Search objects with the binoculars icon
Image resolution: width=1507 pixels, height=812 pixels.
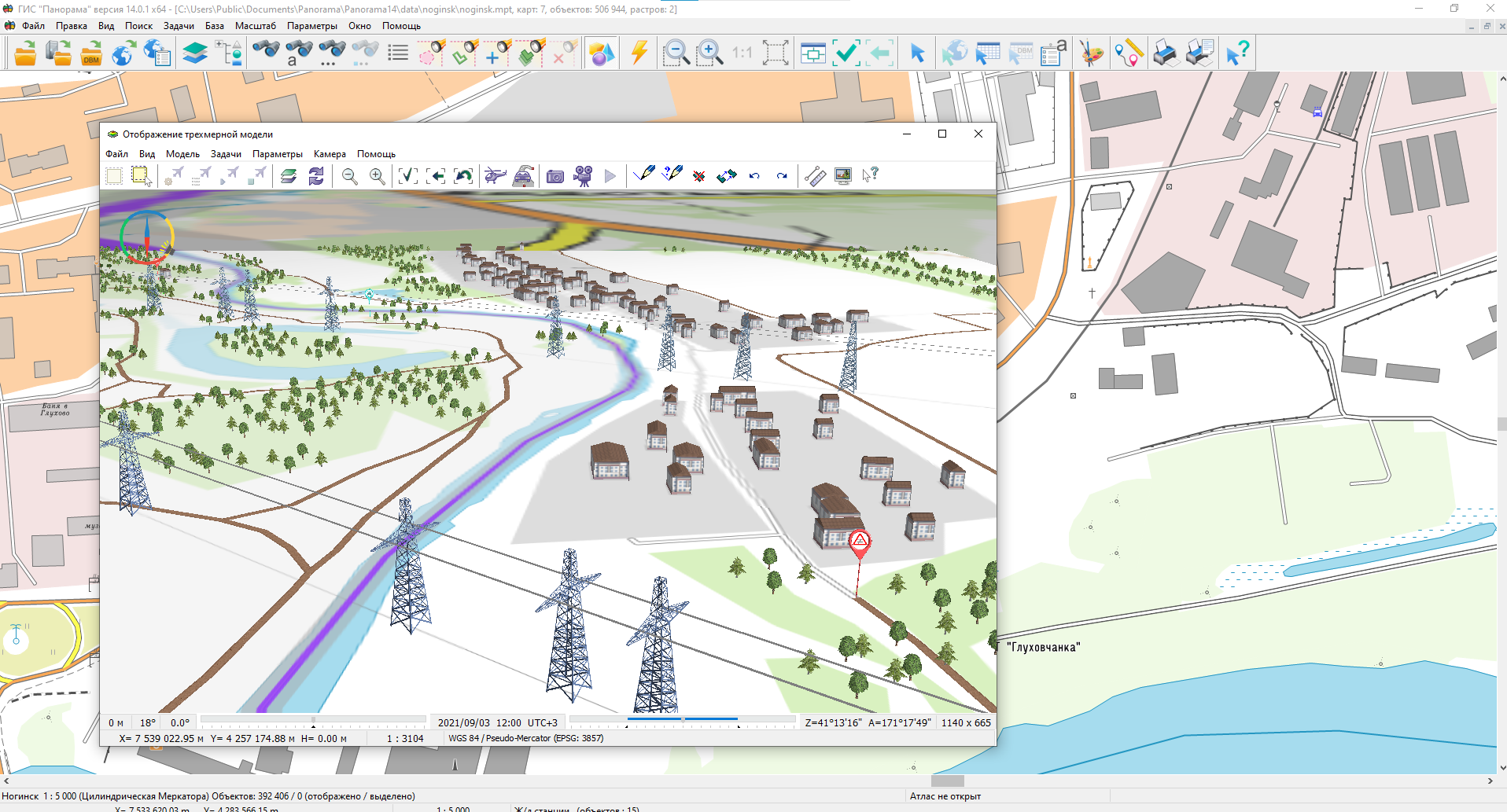(265, 53)
